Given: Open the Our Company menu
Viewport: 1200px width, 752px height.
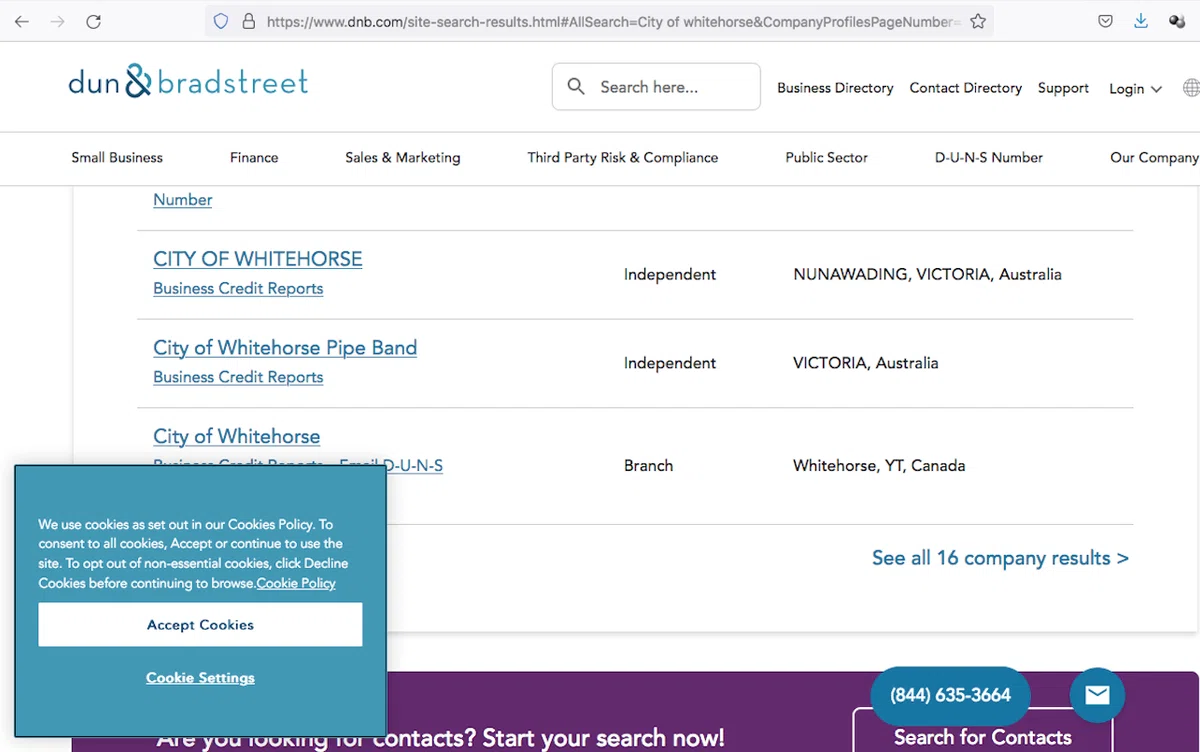Looking at the screenshot, I should tap(1154, 158).
